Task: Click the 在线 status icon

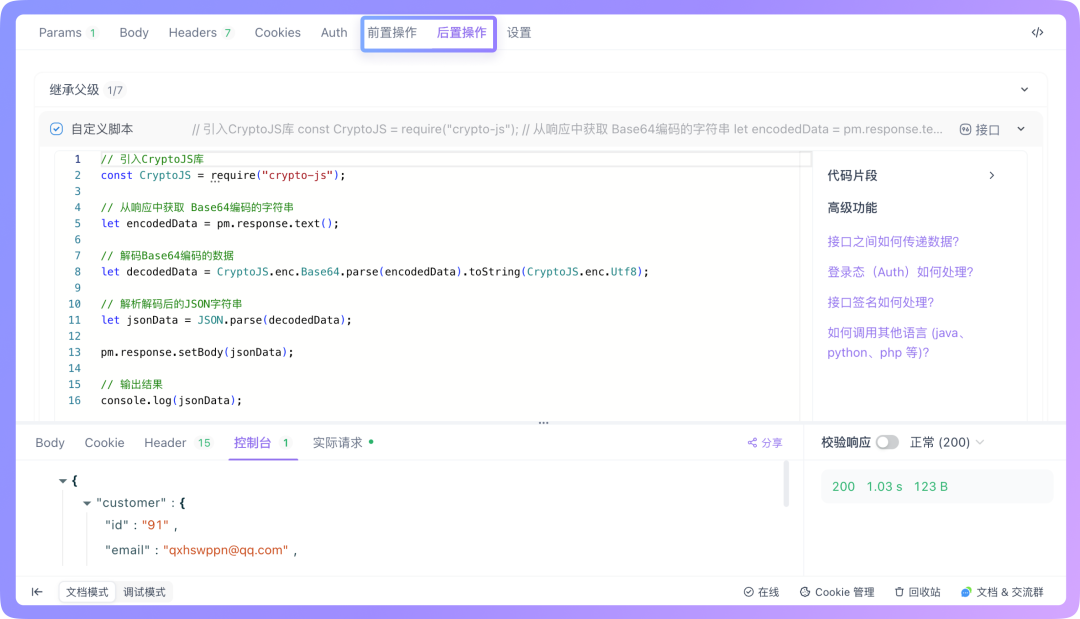Action: pyautogui.click(x=748, y=592)
